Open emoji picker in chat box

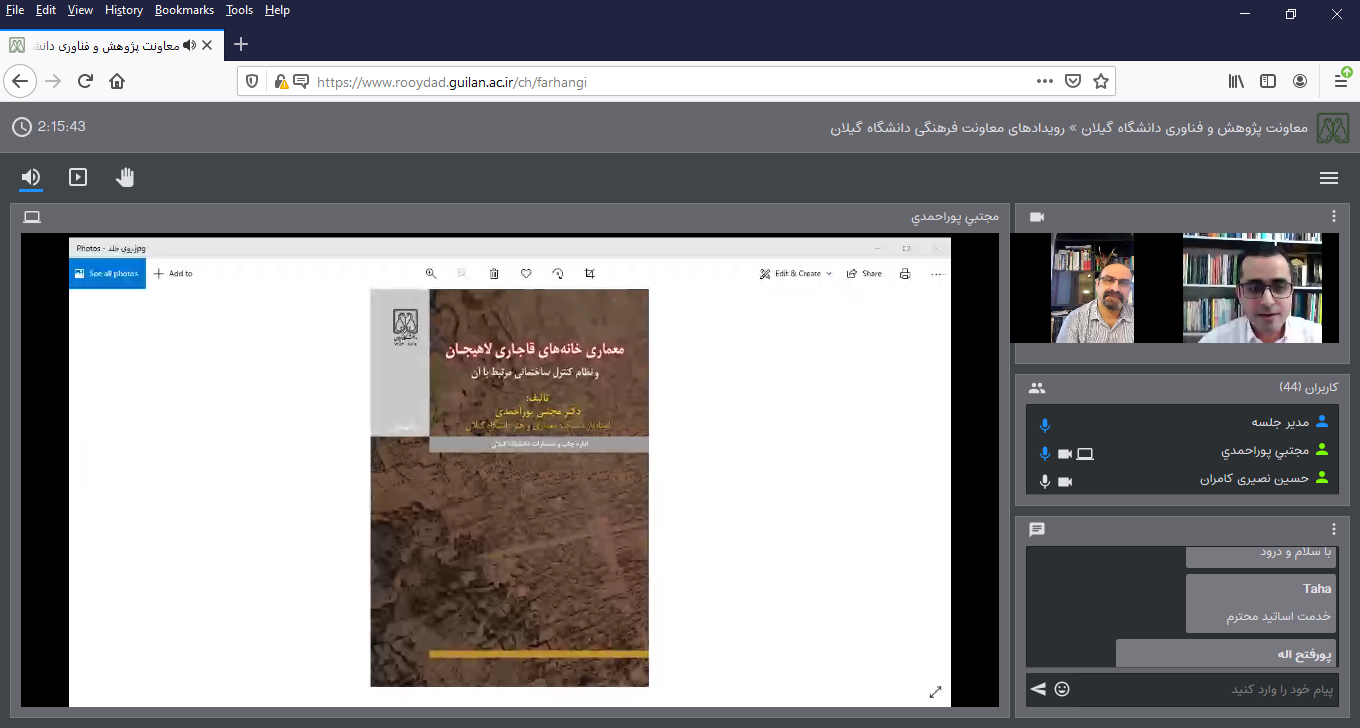coord(1062,689)
